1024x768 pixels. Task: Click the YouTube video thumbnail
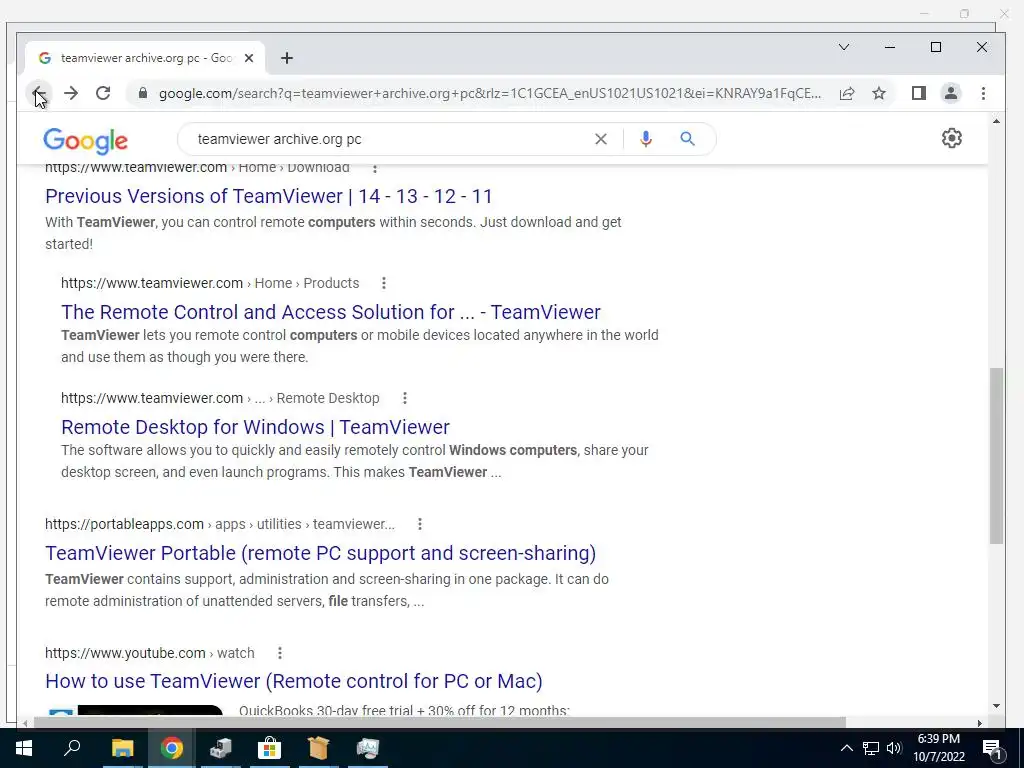pos(135,711)
